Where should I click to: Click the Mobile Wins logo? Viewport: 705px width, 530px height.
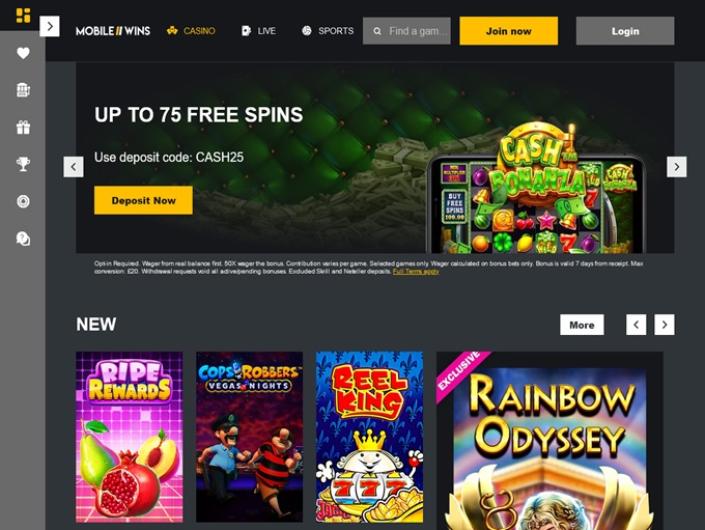click(x=113, y=31)
